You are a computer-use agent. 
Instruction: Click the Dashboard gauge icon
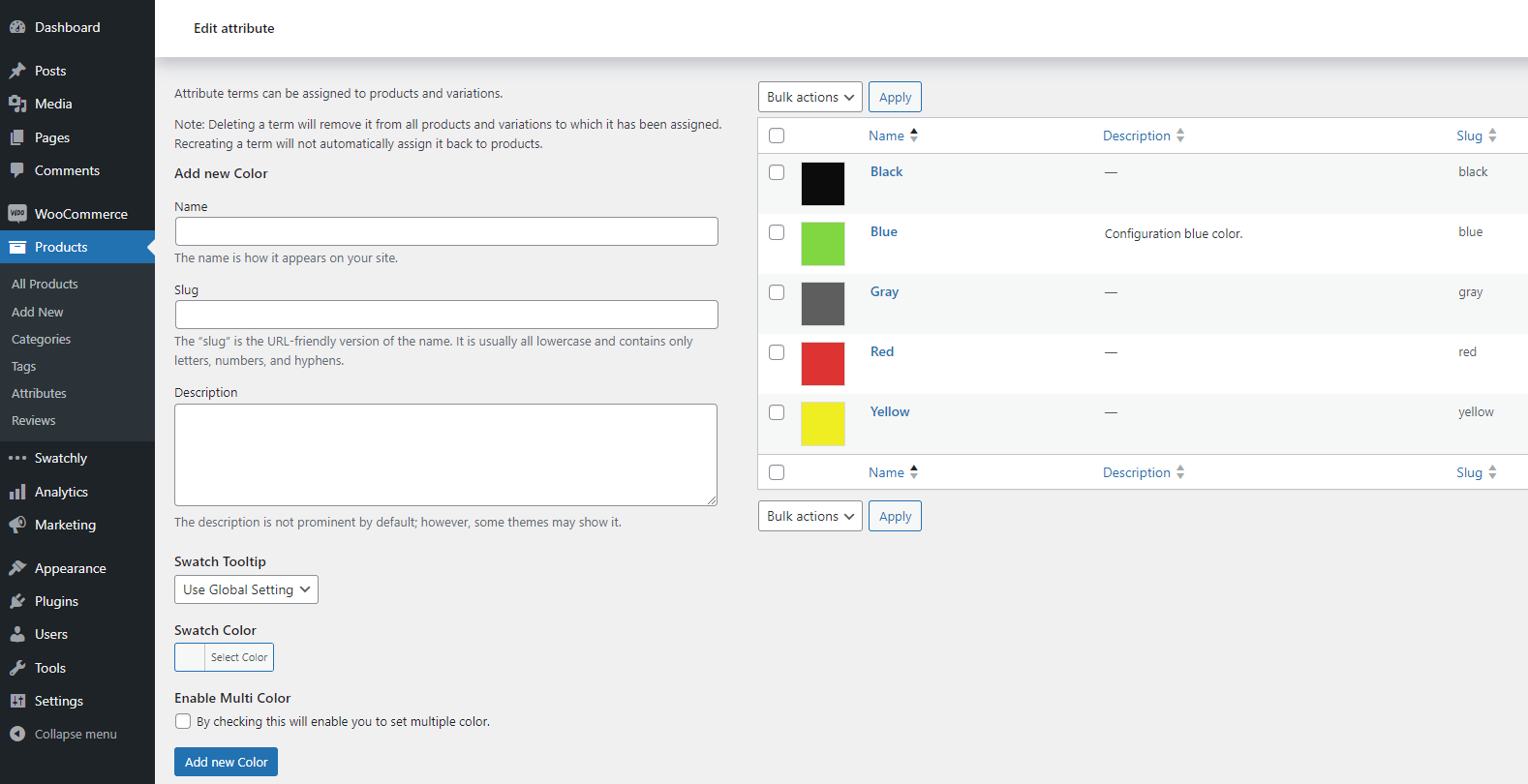[x=17, y=27]
